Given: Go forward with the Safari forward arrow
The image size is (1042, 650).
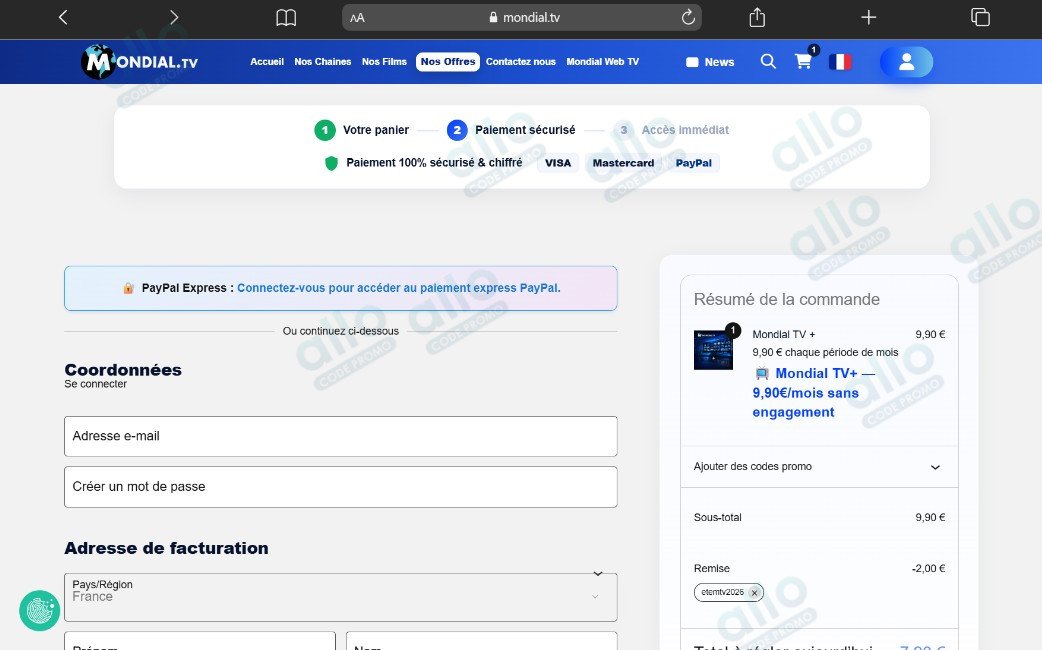Looking at the screenshot, I should click(x=174, y=17).
